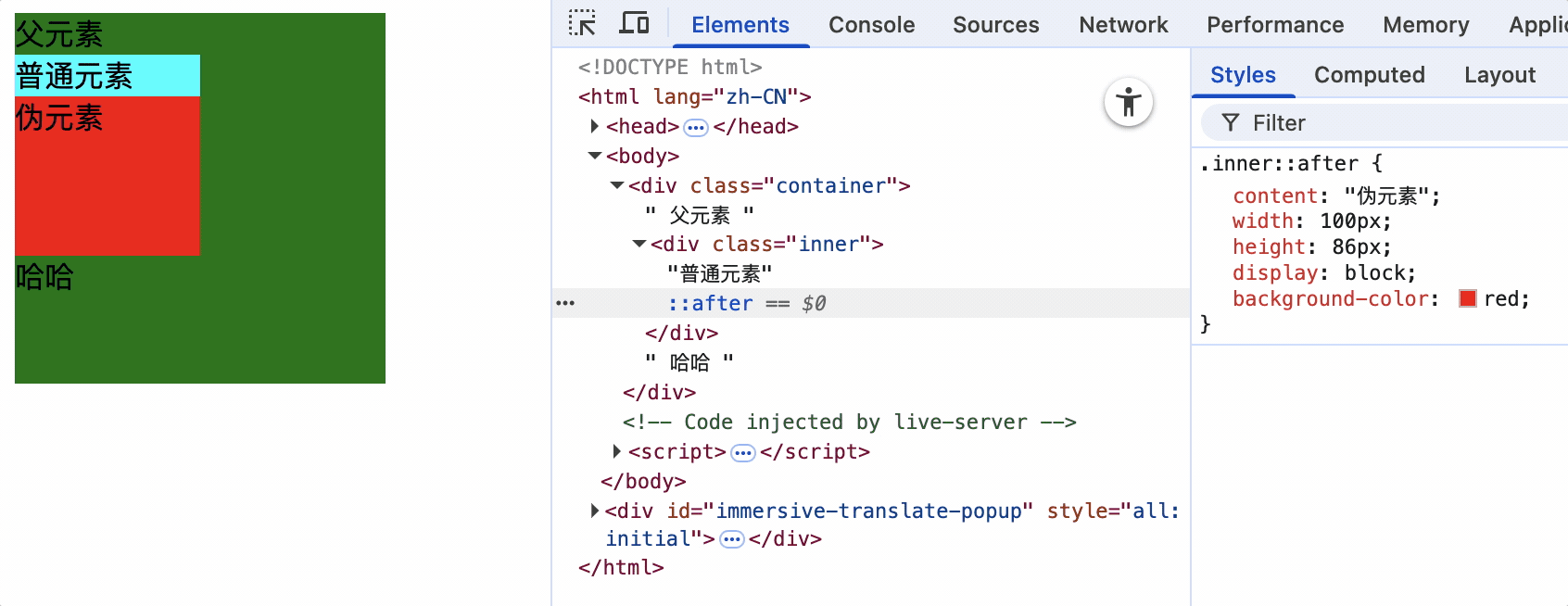Click the Styles filter input field
This screenshot has height=606, width=1568.
pyautogui.click(x=1390, y=123)
